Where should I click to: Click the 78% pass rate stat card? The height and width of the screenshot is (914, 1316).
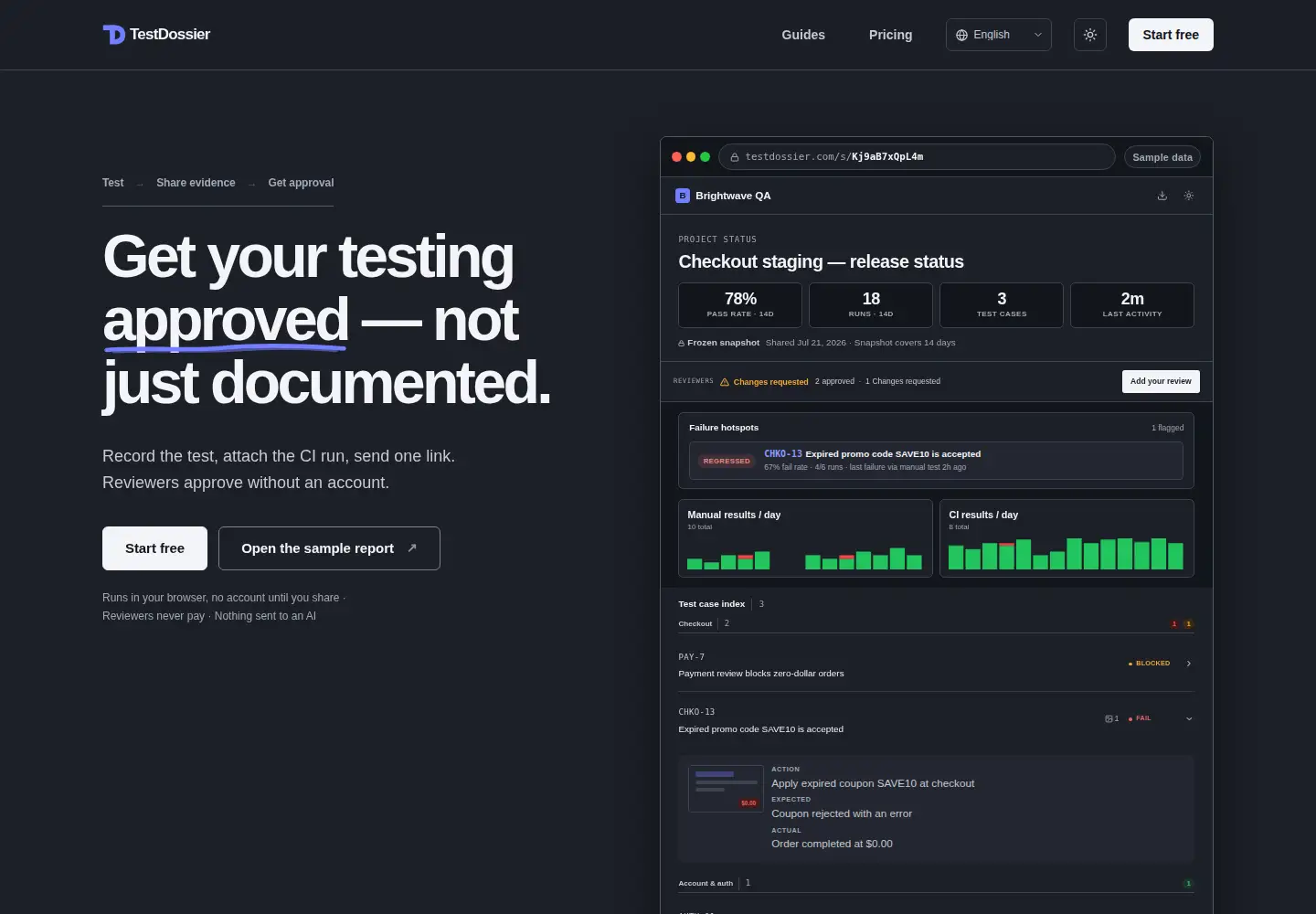(740, 305)
